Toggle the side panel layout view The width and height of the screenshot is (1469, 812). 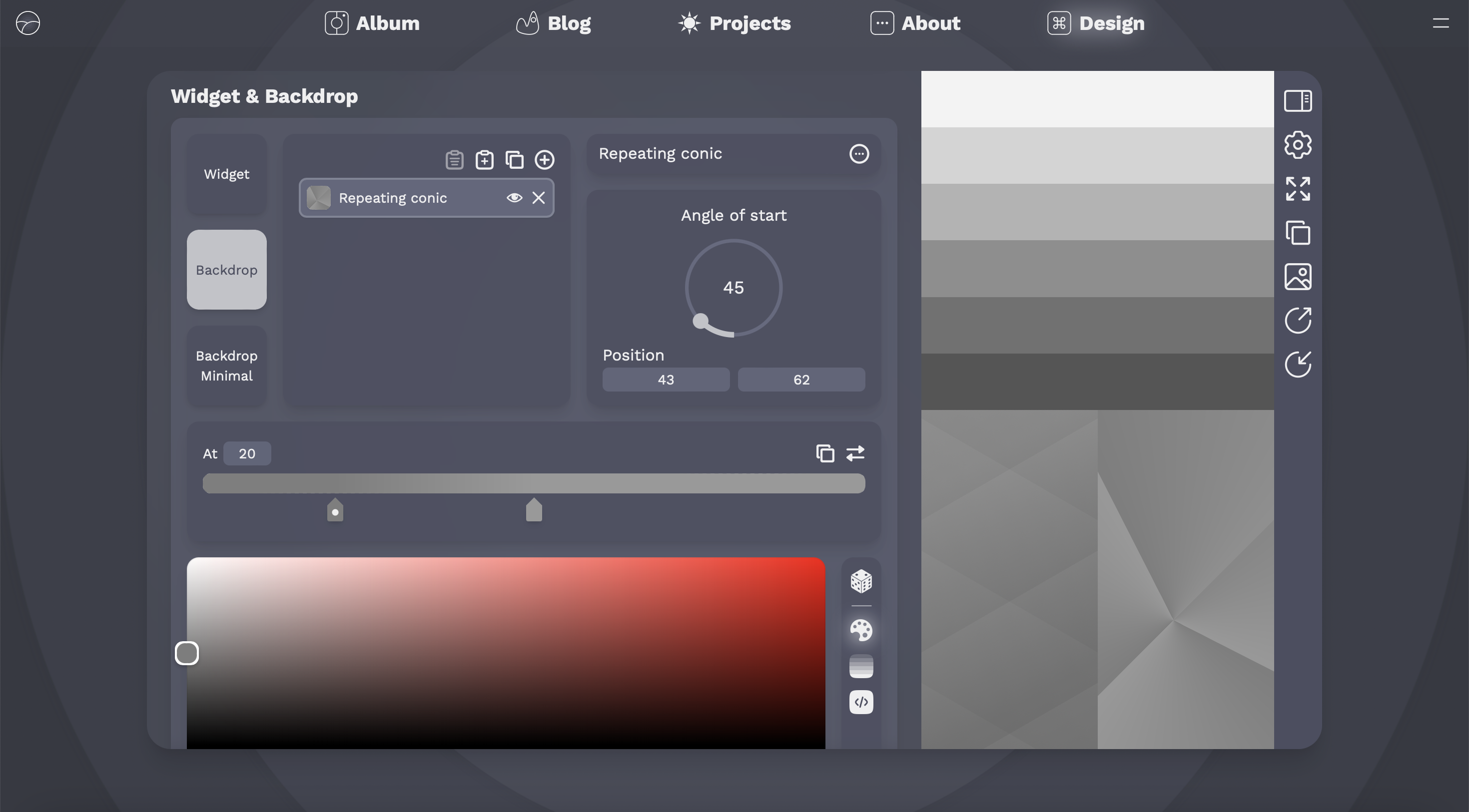1299,100
